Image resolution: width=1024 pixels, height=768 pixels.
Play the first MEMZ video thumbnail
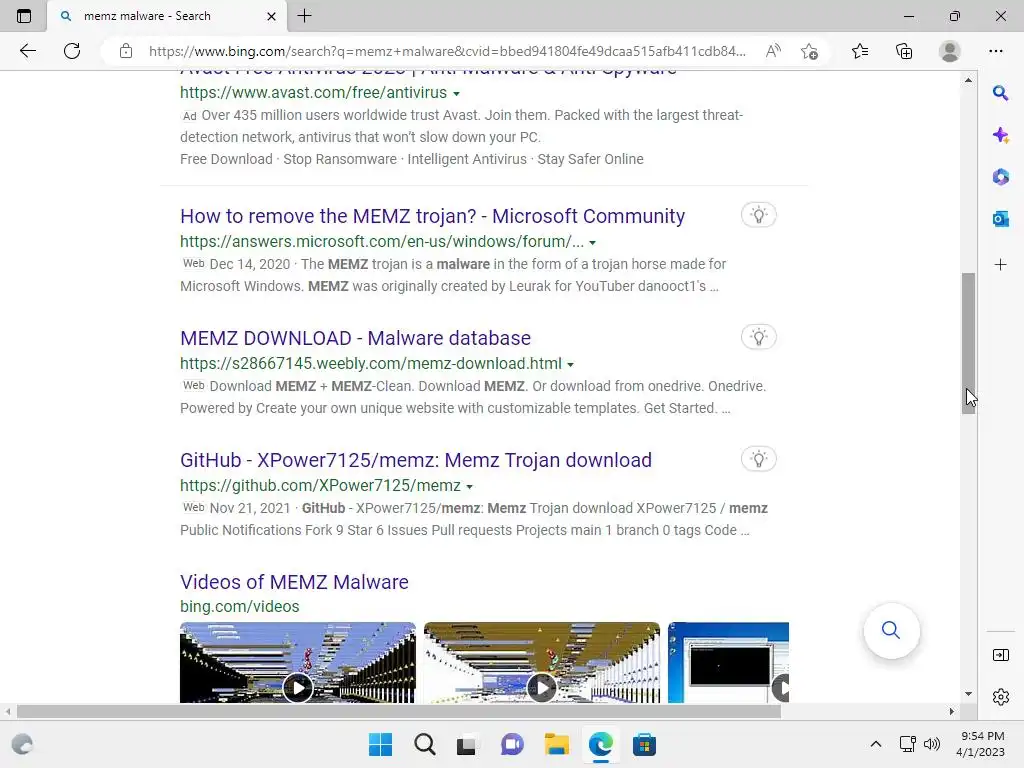click(298, 662)
